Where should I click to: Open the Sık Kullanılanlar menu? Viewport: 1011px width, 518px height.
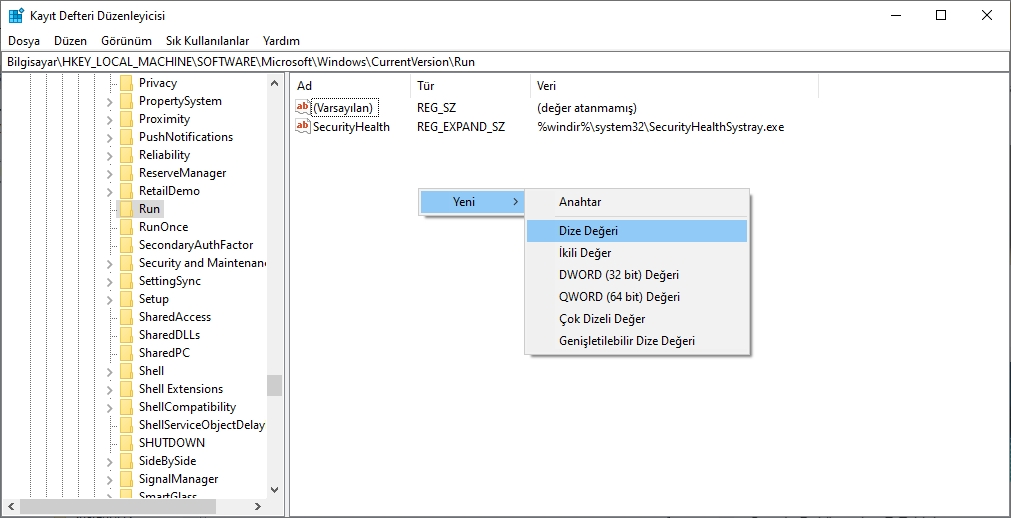[x=208, y=41]
